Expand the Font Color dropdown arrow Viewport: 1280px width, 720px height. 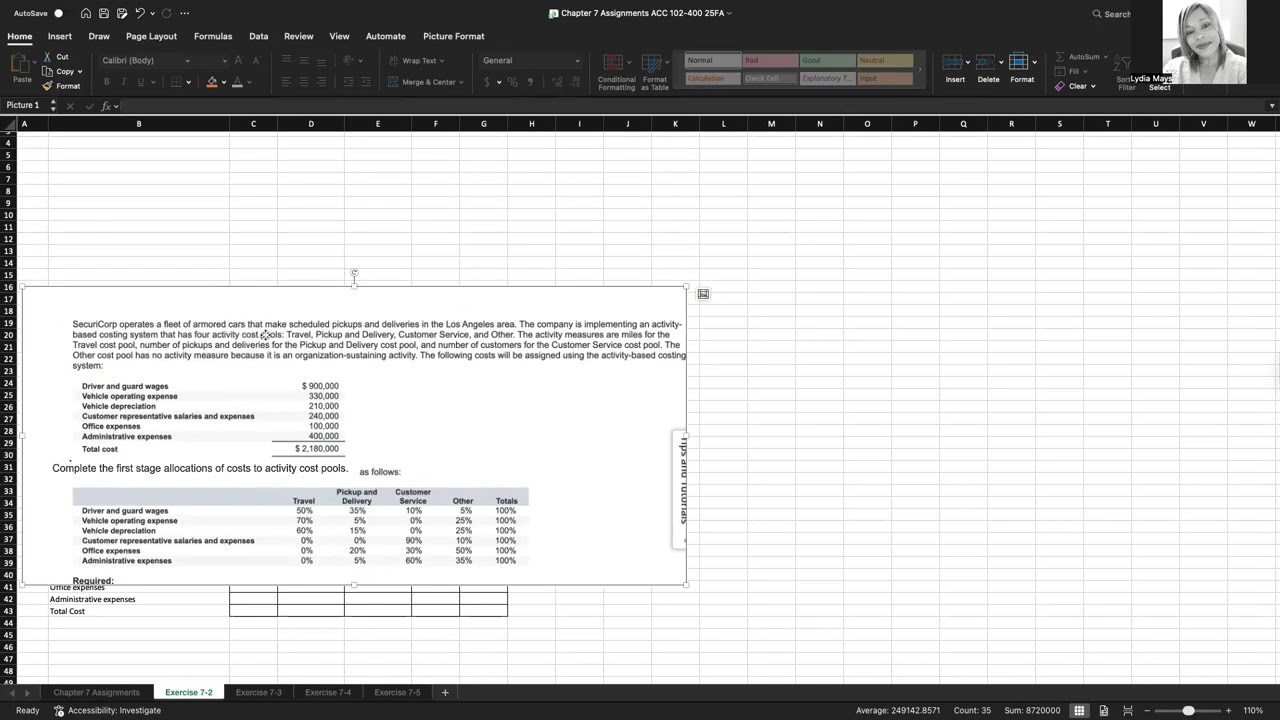click(x=249, y=82)
